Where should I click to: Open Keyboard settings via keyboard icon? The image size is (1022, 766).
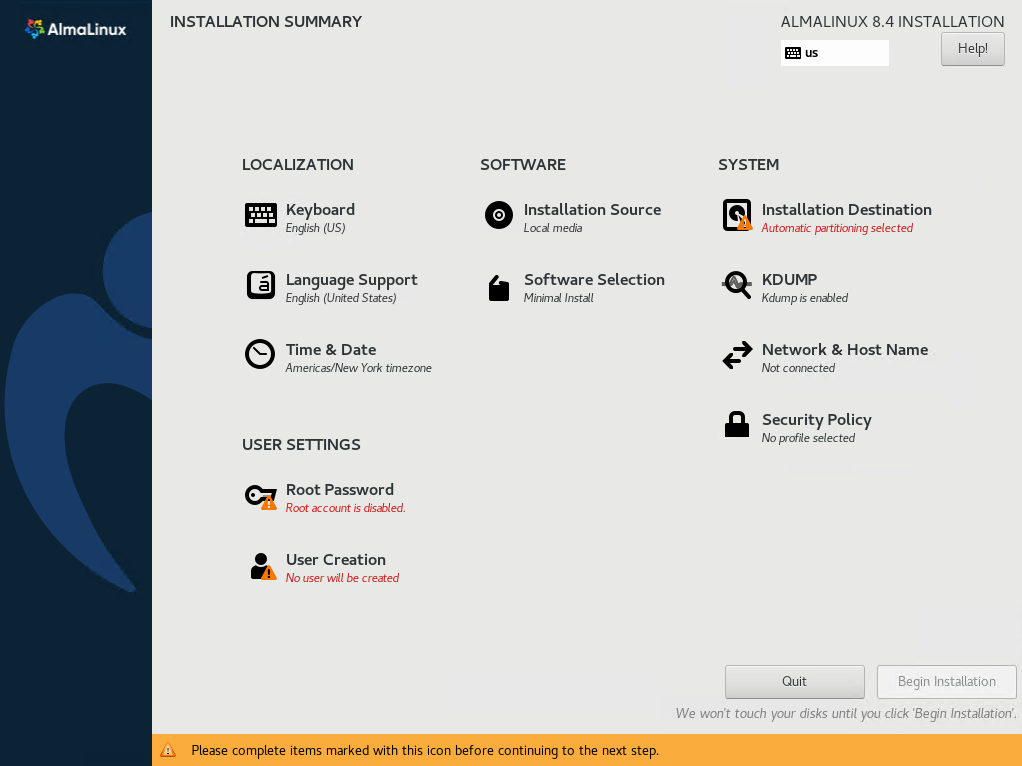260,215
